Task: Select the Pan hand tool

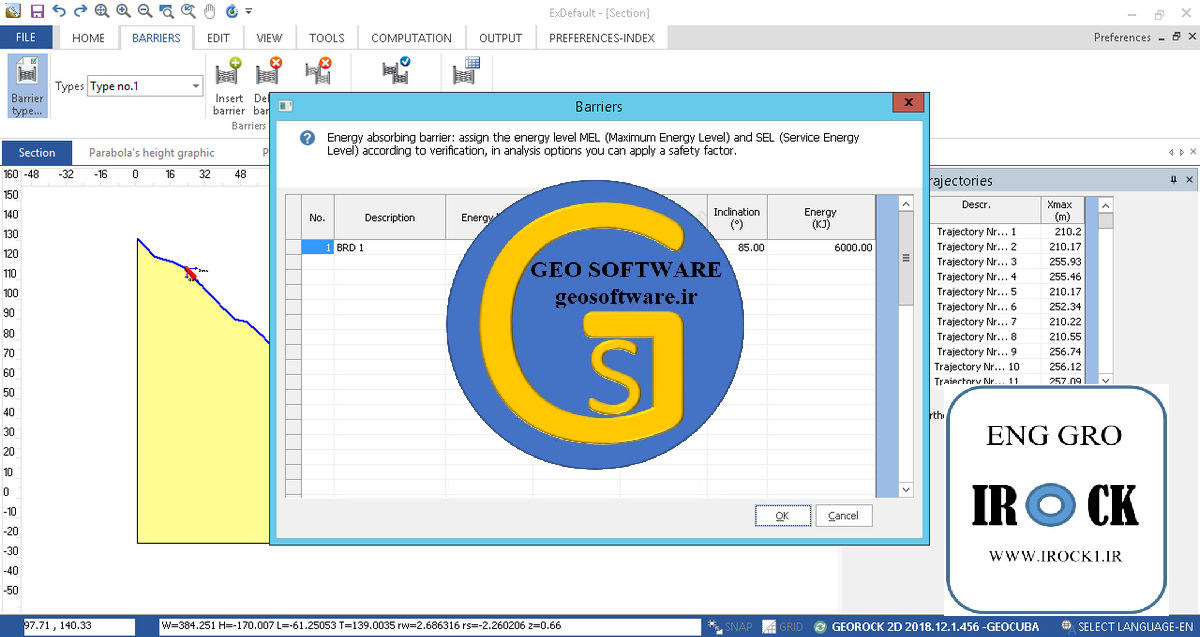Action: click(210, 11)
